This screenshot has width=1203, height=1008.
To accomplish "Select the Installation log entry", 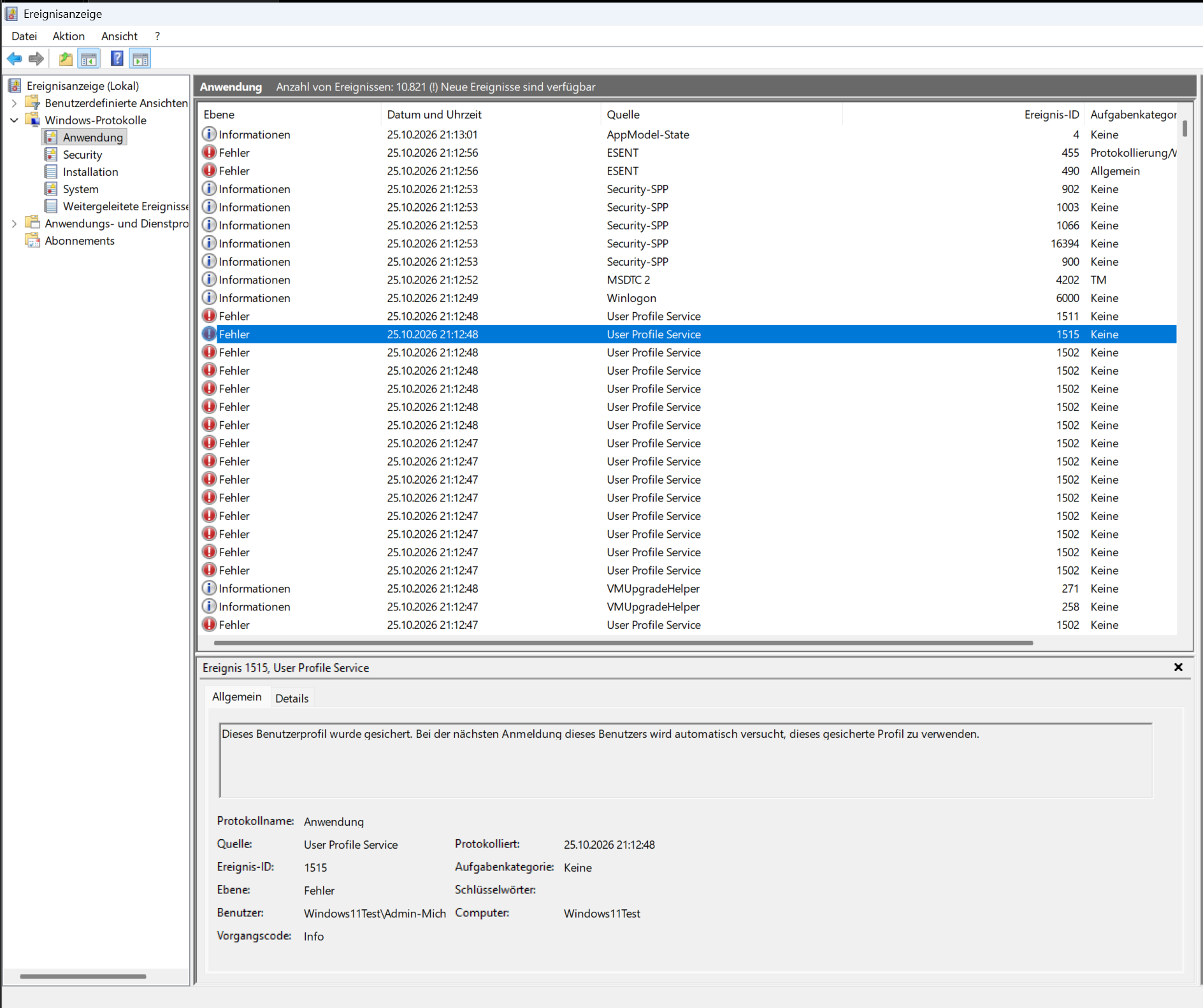I will [x=90, y=172].
